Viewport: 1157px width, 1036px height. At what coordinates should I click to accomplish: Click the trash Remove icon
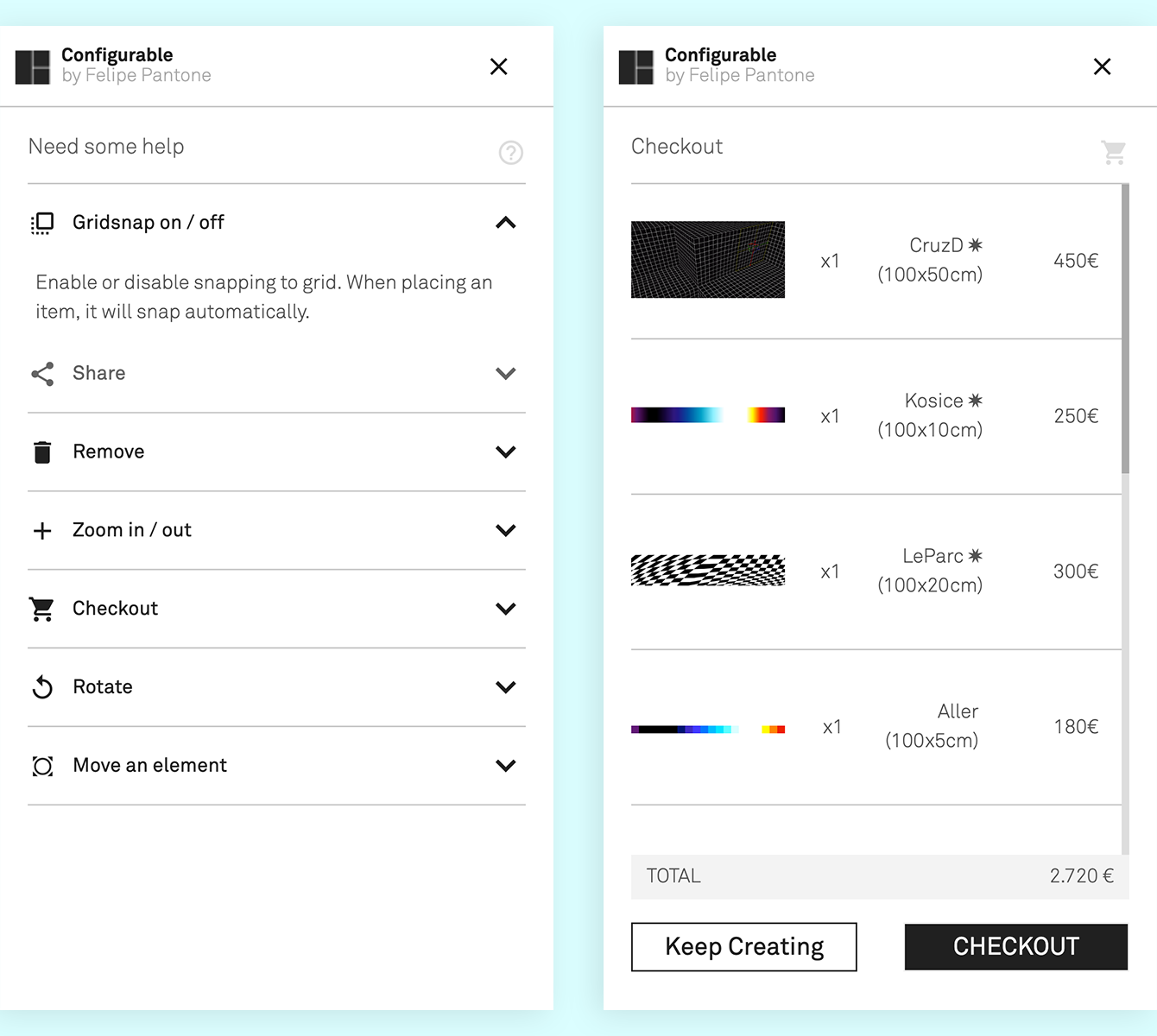point(41,452)
